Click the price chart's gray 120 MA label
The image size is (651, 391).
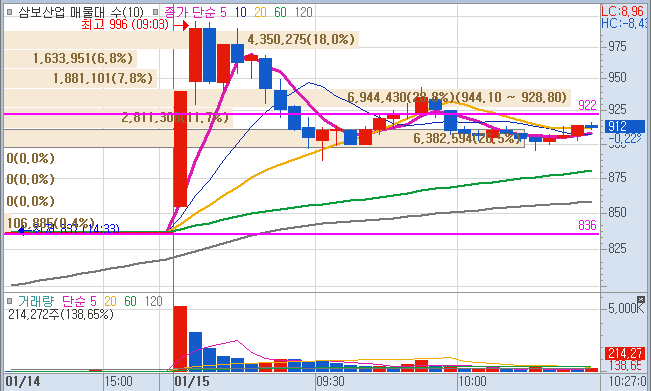(x=303, y=12)
